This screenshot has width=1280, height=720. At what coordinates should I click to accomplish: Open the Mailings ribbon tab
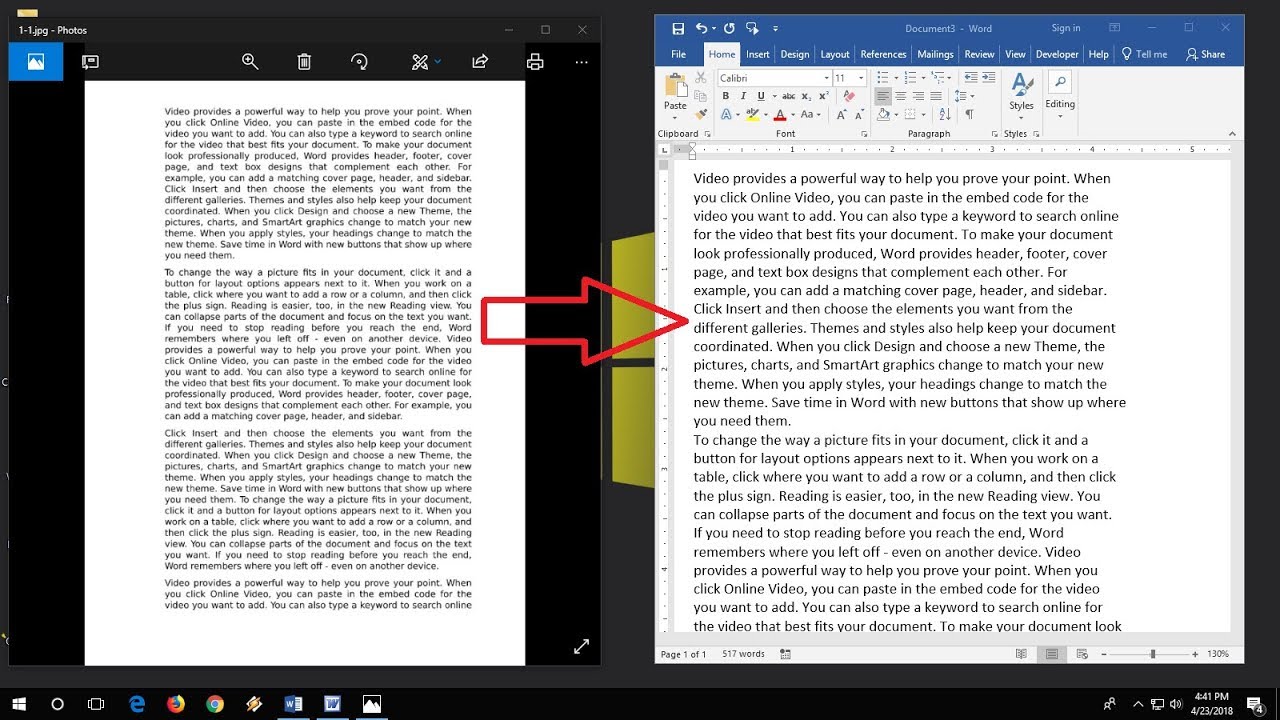935,54
